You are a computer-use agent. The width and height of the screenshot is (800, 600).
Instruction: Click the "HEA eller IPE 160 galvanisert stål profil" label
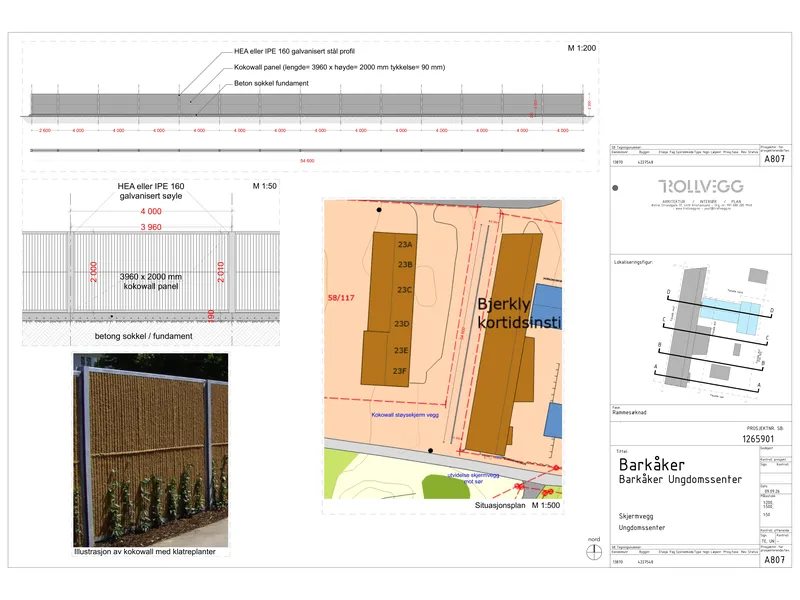pyautogui.click(x=294, y=51)
